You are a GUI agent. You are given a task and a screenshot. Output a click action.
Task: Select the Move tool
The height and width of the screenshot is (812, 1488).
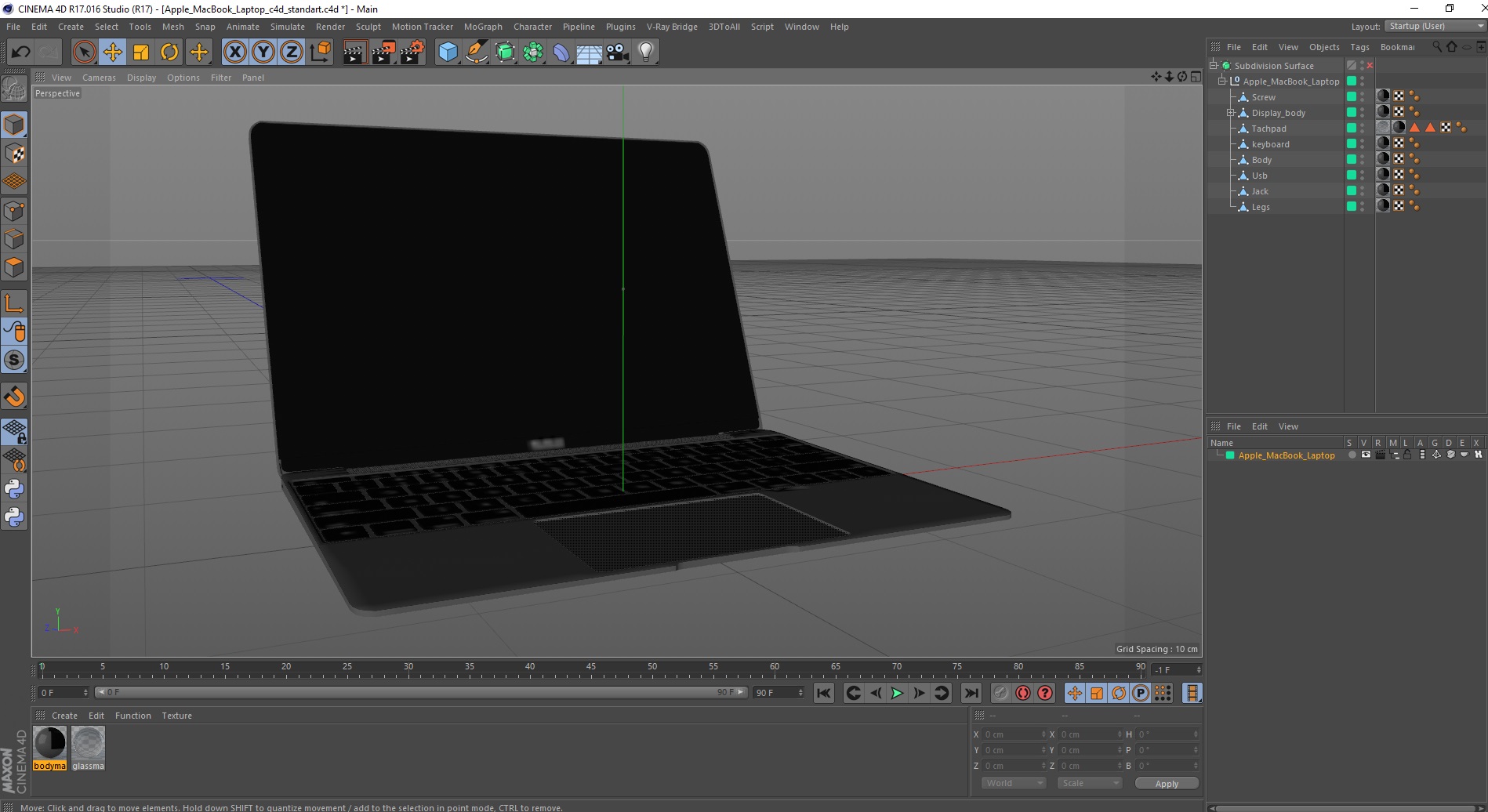112,53
